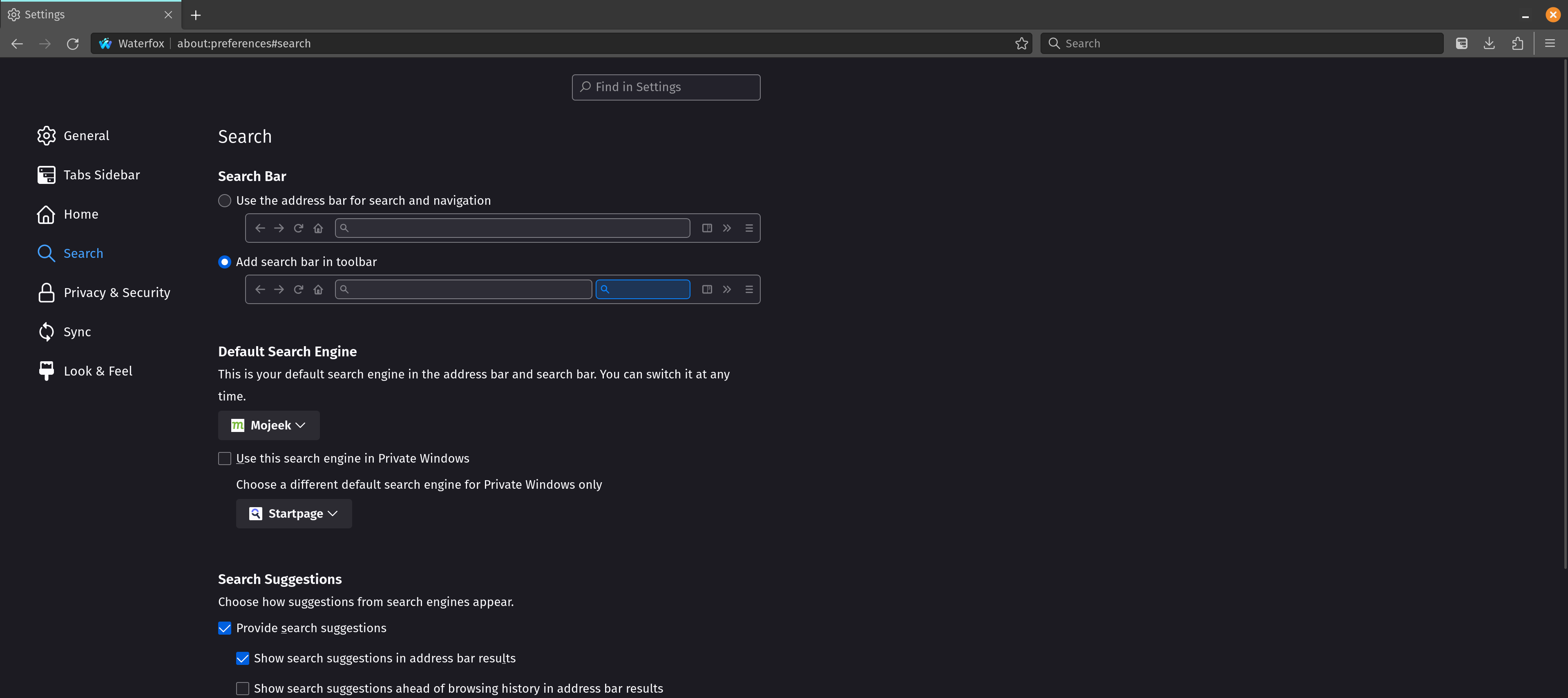Click the Look & Feel brush icon
The image size is (1568, 698).
click(x=46, y=371)
